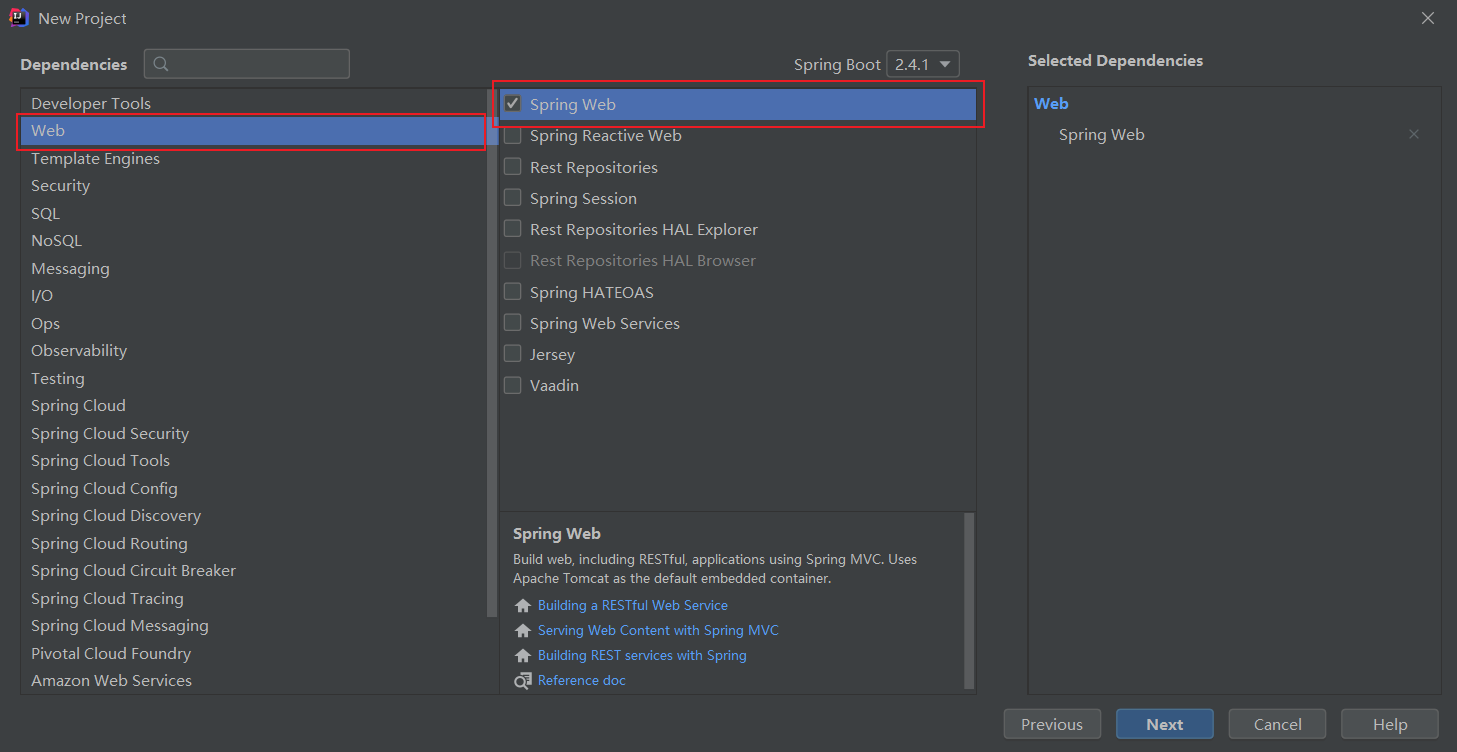The height and width of the screenshot is (752, 1457).
Task: Enable the Jersey checkbox
Action: tap(513, 354)
